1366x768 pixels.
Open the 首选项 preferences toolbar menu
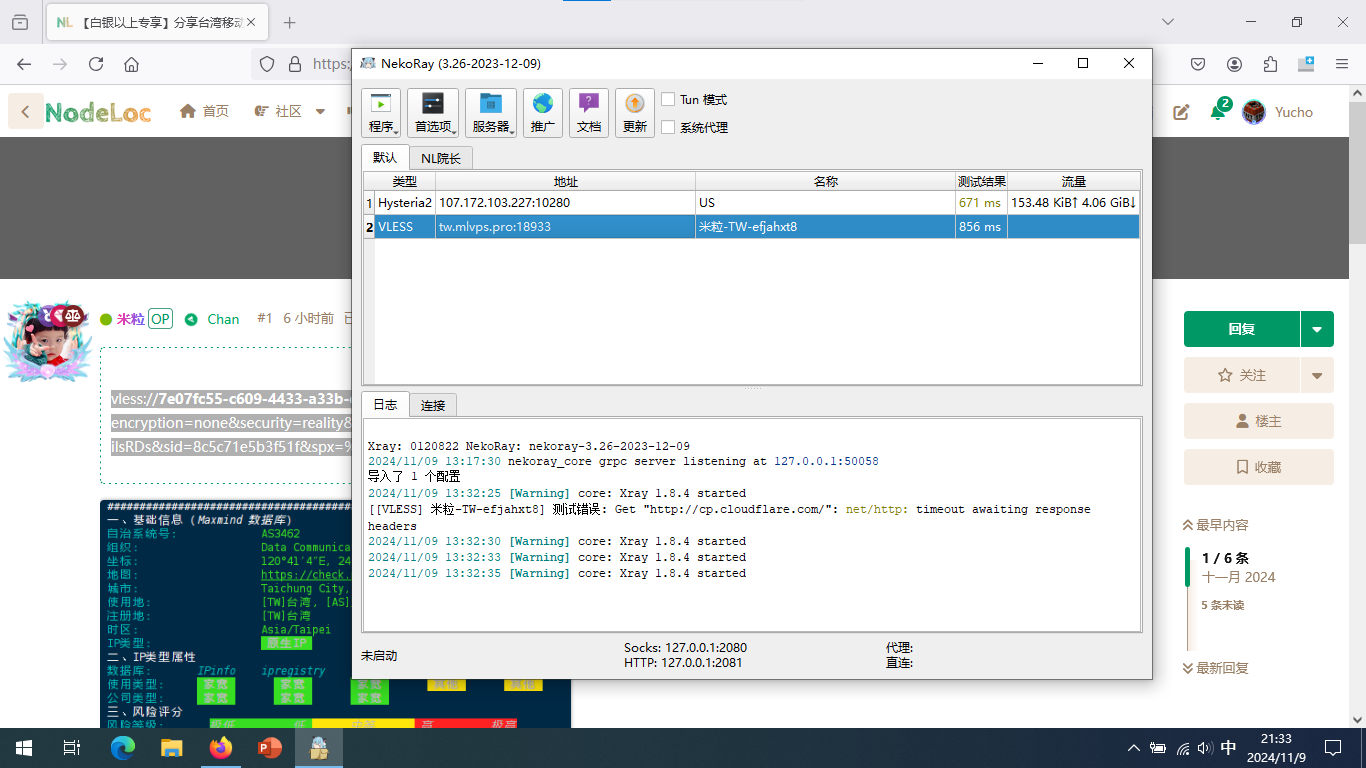coord(433,113)
